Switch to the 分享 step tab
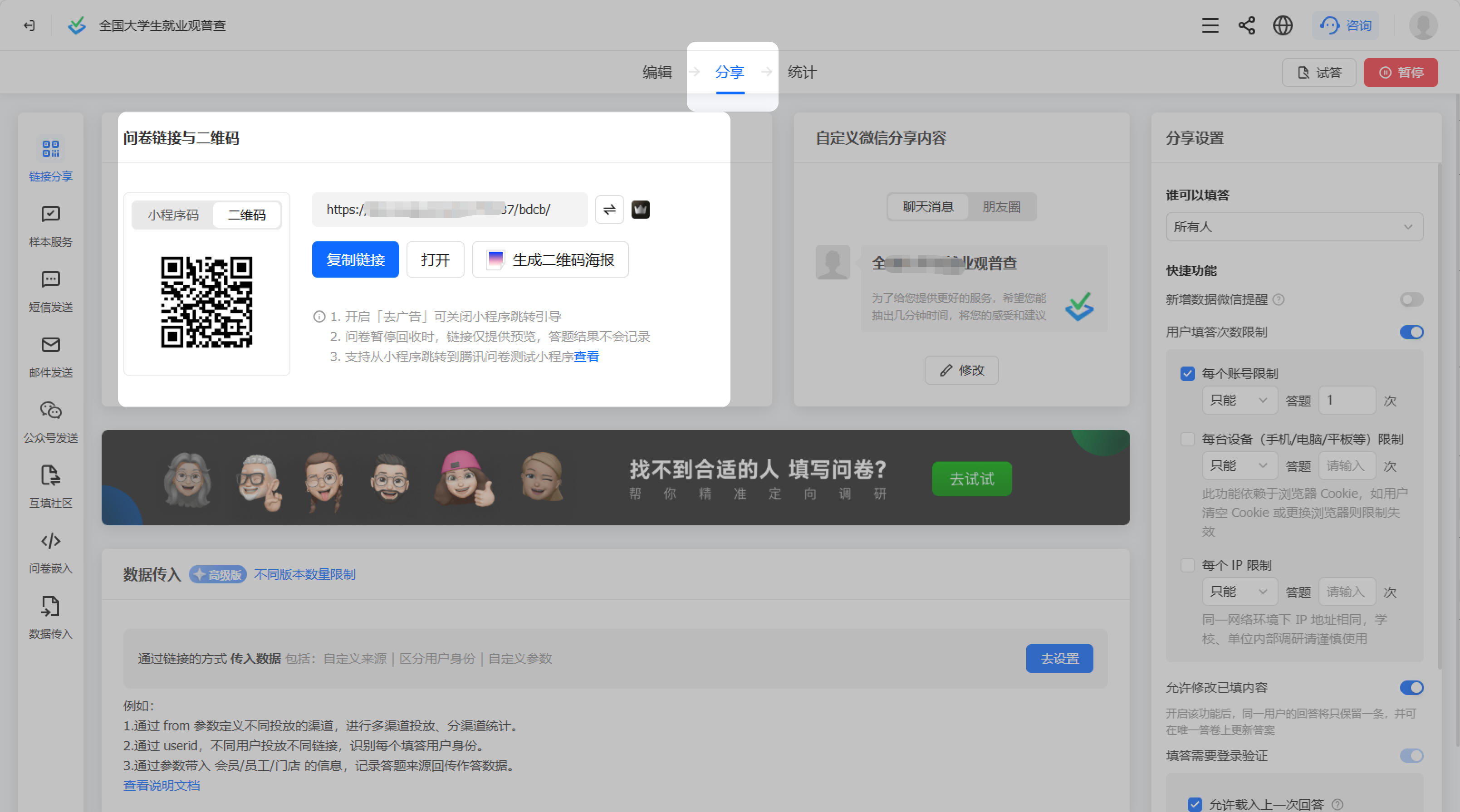Viewport: 1460px width, 812px height. point(730,73)
